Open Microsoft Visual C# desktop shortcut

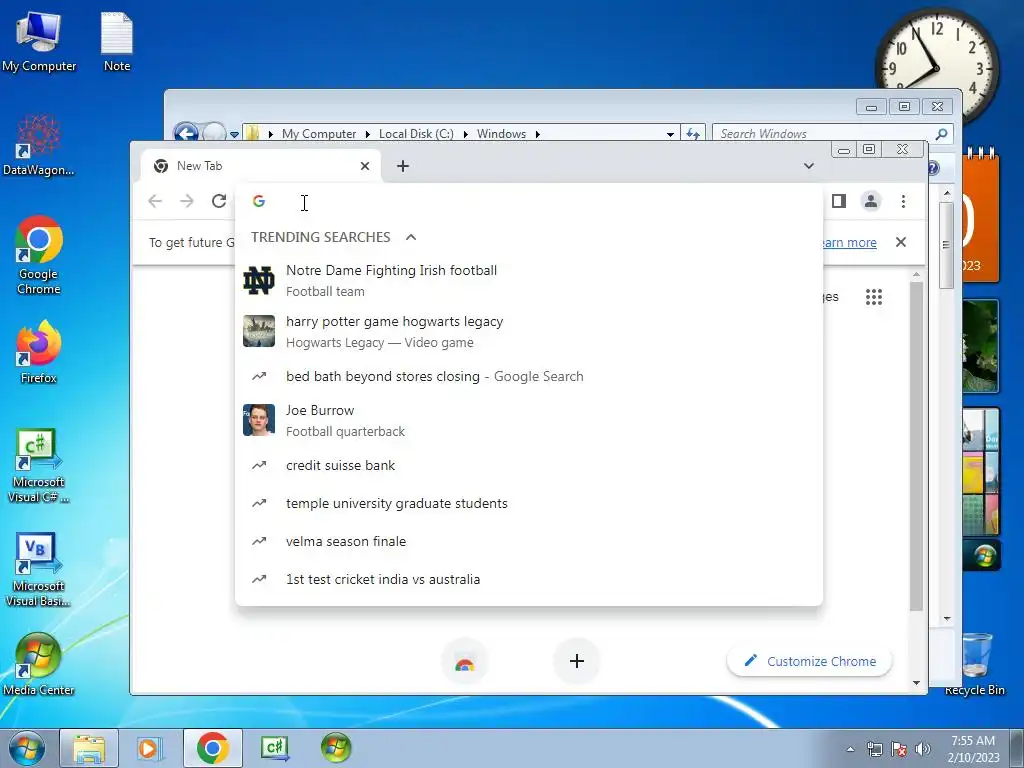(x=39, y=466)
